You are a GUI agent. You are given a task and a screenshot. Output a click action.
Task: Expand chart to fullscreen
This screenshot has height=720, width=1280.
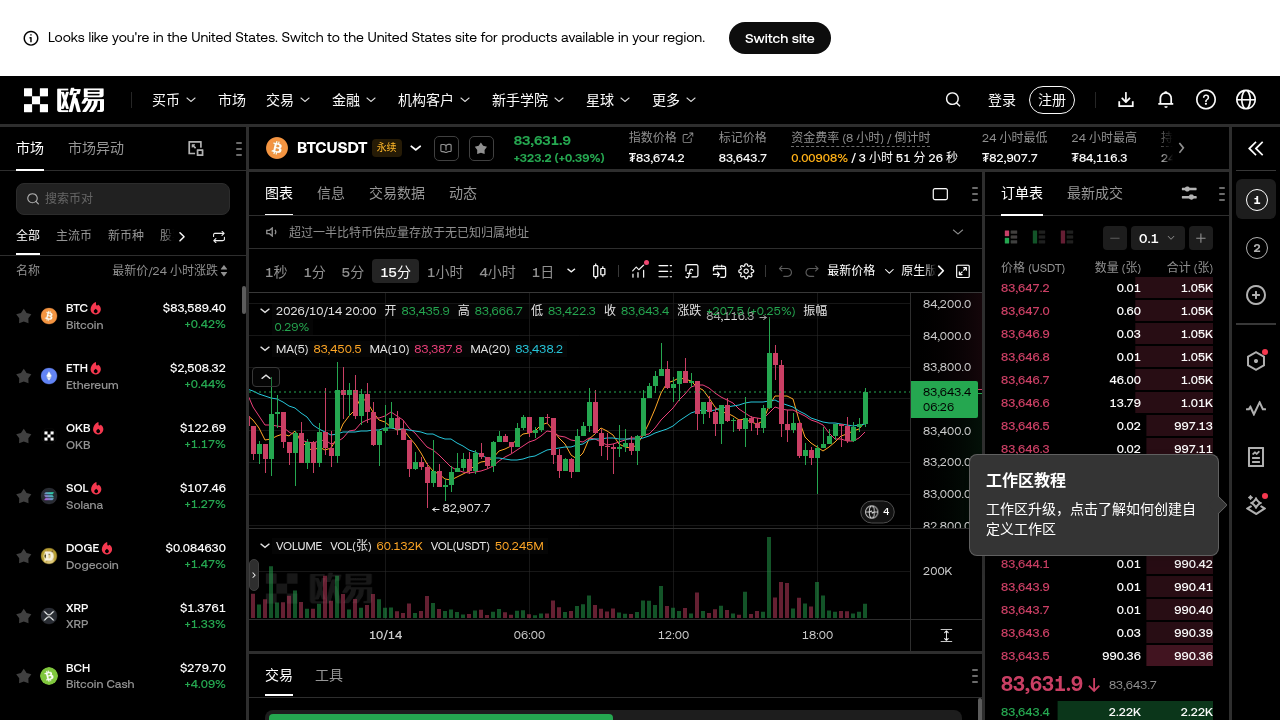(x=963, y=271)
